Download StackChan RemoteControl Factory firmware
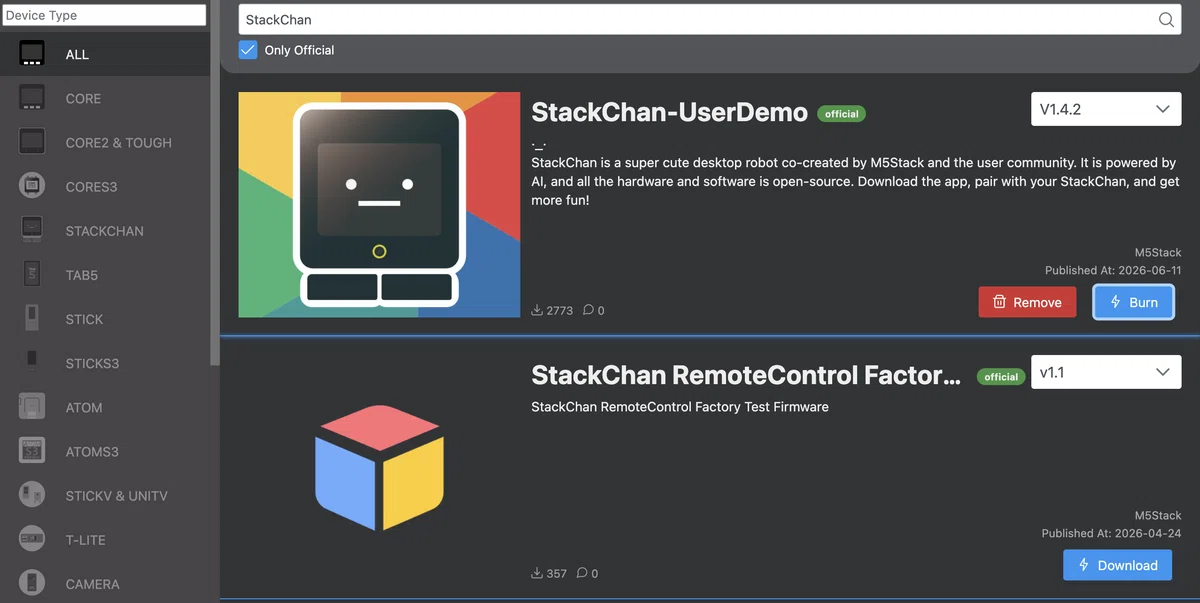Screen dimensions: 1200x603 [1117, 565]
